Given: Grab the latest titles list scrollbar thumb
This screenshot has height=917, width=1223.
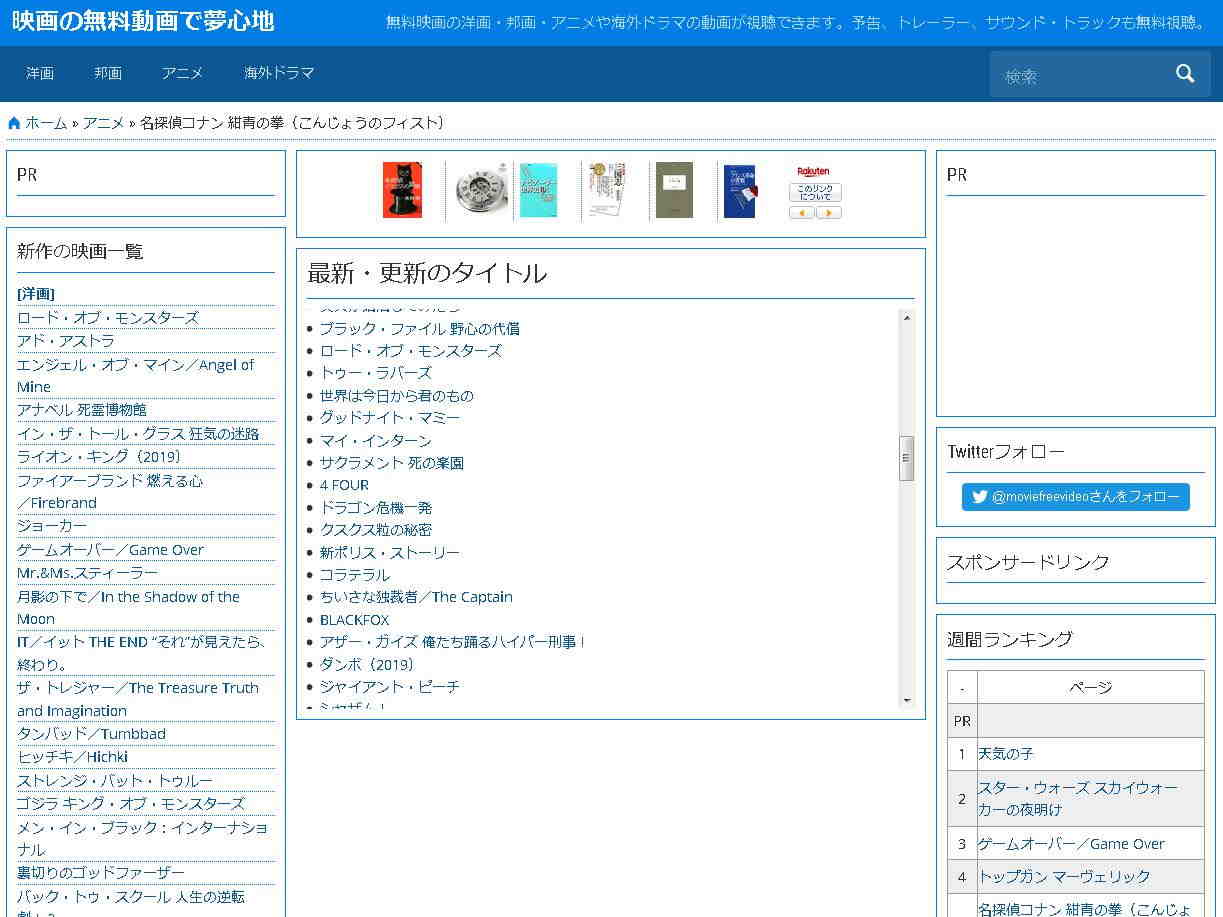Looking at the screenshot, I should [x=907, y=459].
